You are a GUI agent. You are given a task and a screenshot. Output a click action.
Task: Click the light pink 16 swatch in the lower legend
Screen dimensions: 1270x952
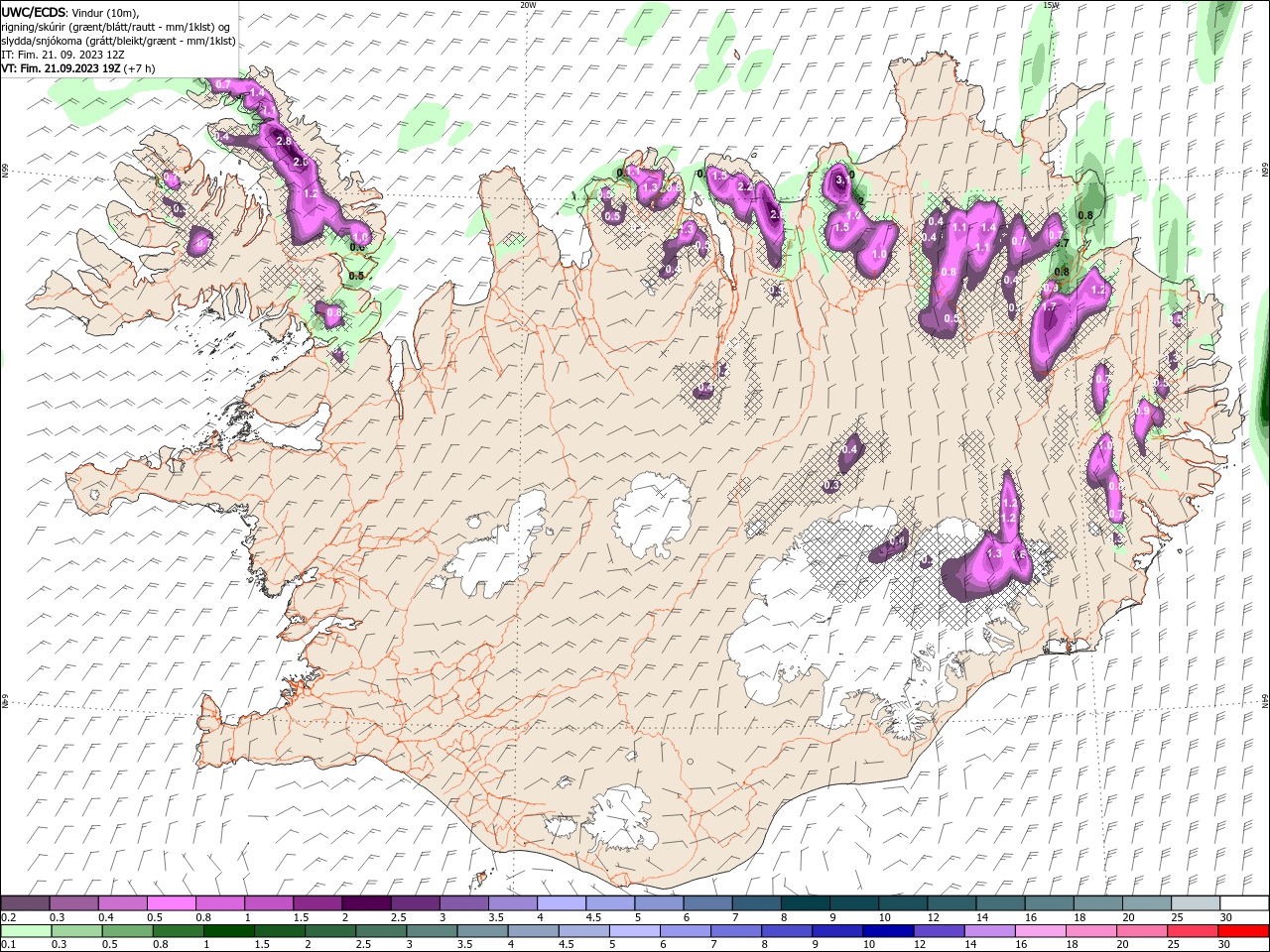[x=1041, y=931]
